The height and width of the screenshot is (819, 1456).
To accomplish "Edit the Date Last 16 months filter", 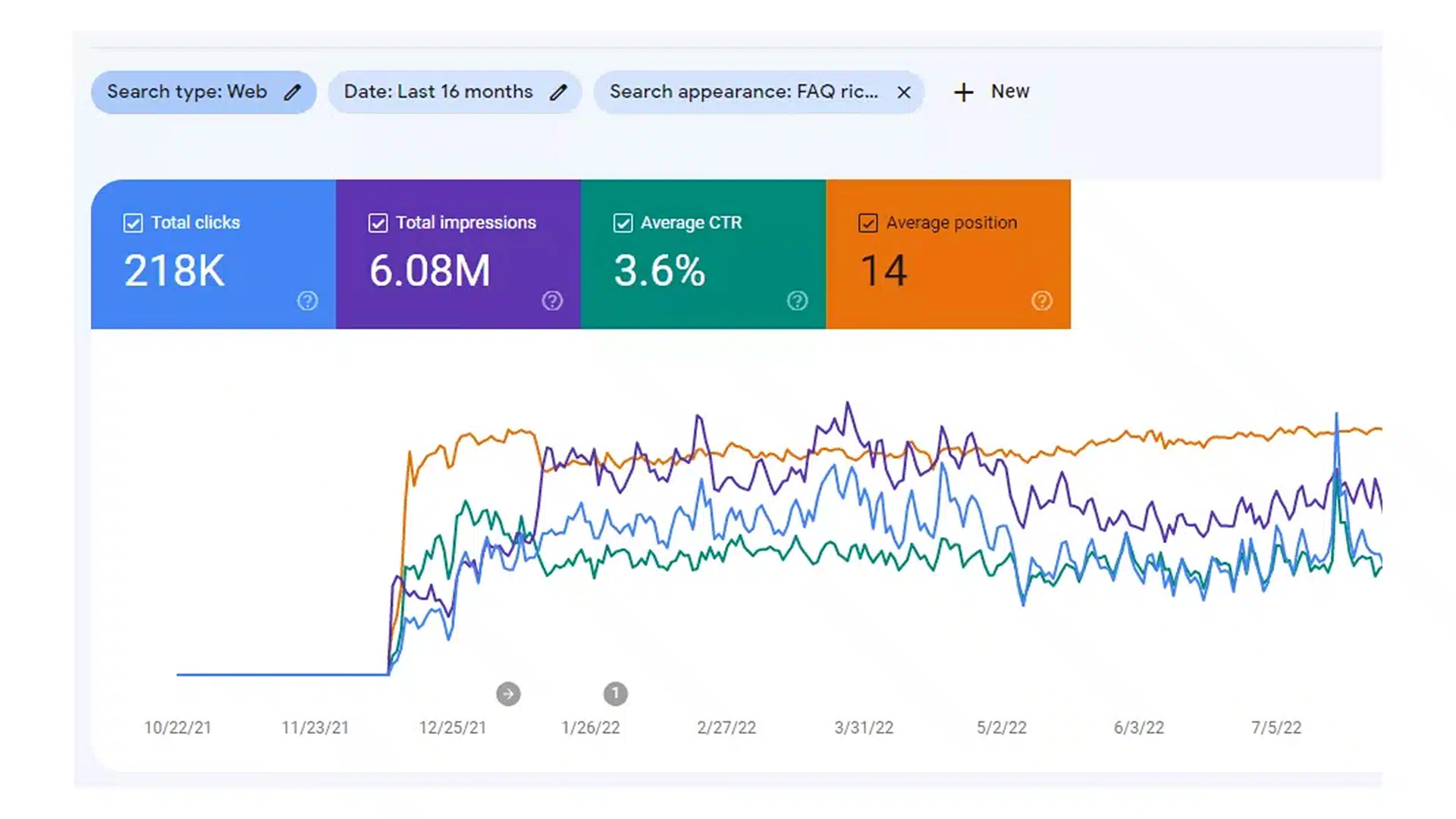I will point(559,91).
